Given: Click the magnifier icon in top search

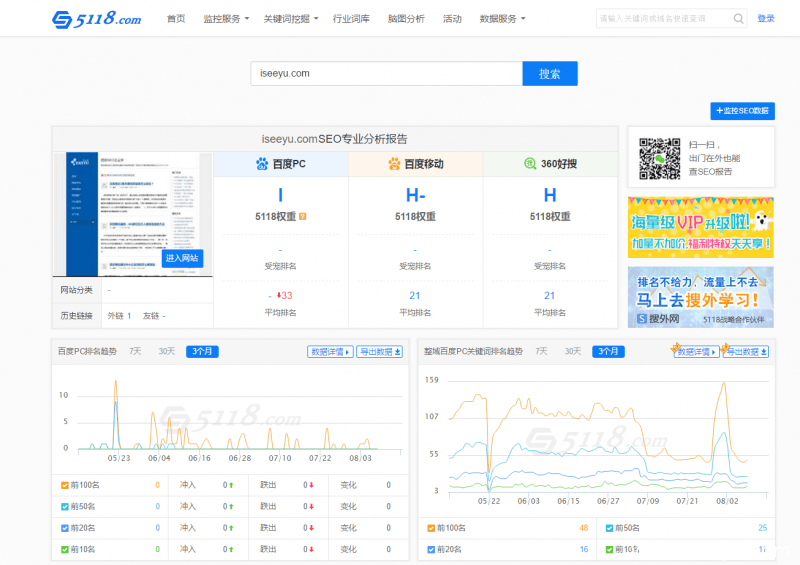Looking at the screenshot, I should pyautogui.click(x=738, y=19).
